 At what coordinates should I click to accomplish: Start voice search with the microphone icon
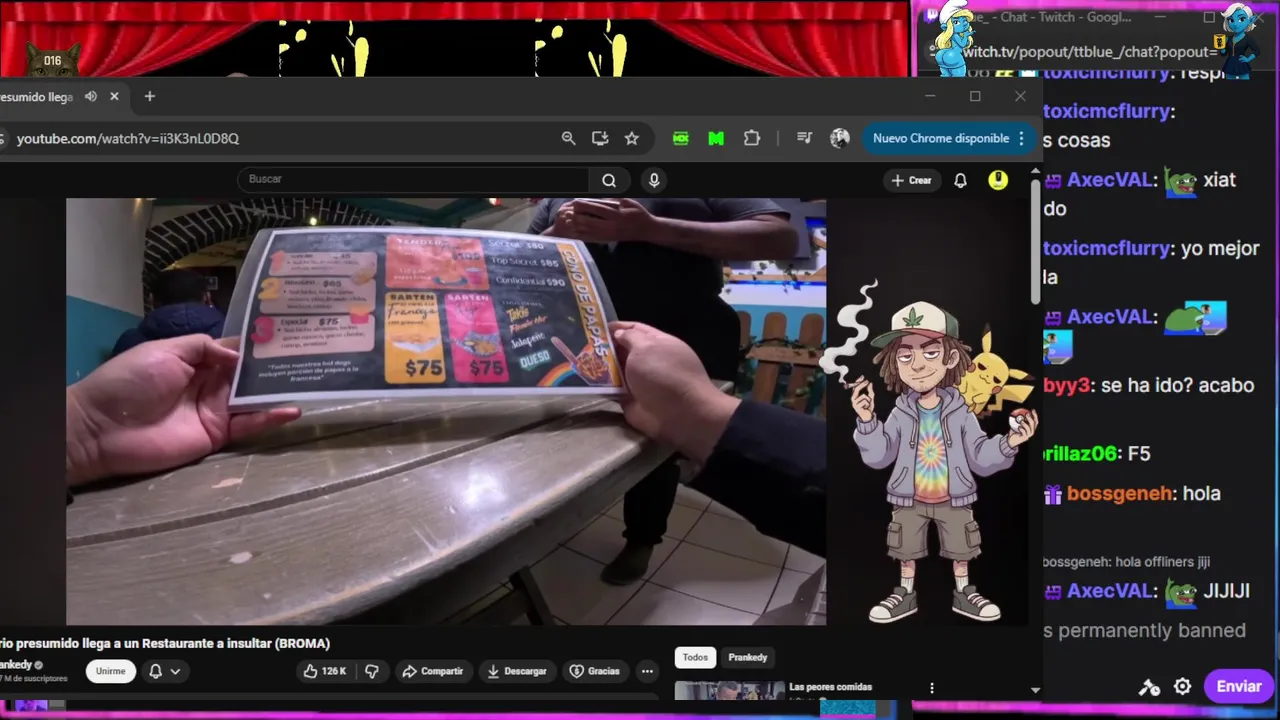[654, 180]
